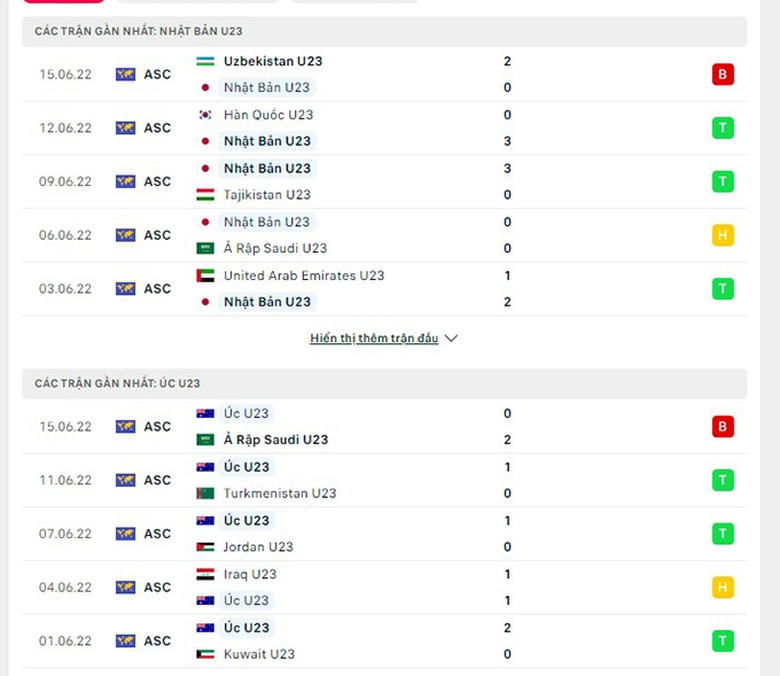780x676 pixels.
Task: Click the Turkmenistan flag icon
Action: (x=205, y=493)
